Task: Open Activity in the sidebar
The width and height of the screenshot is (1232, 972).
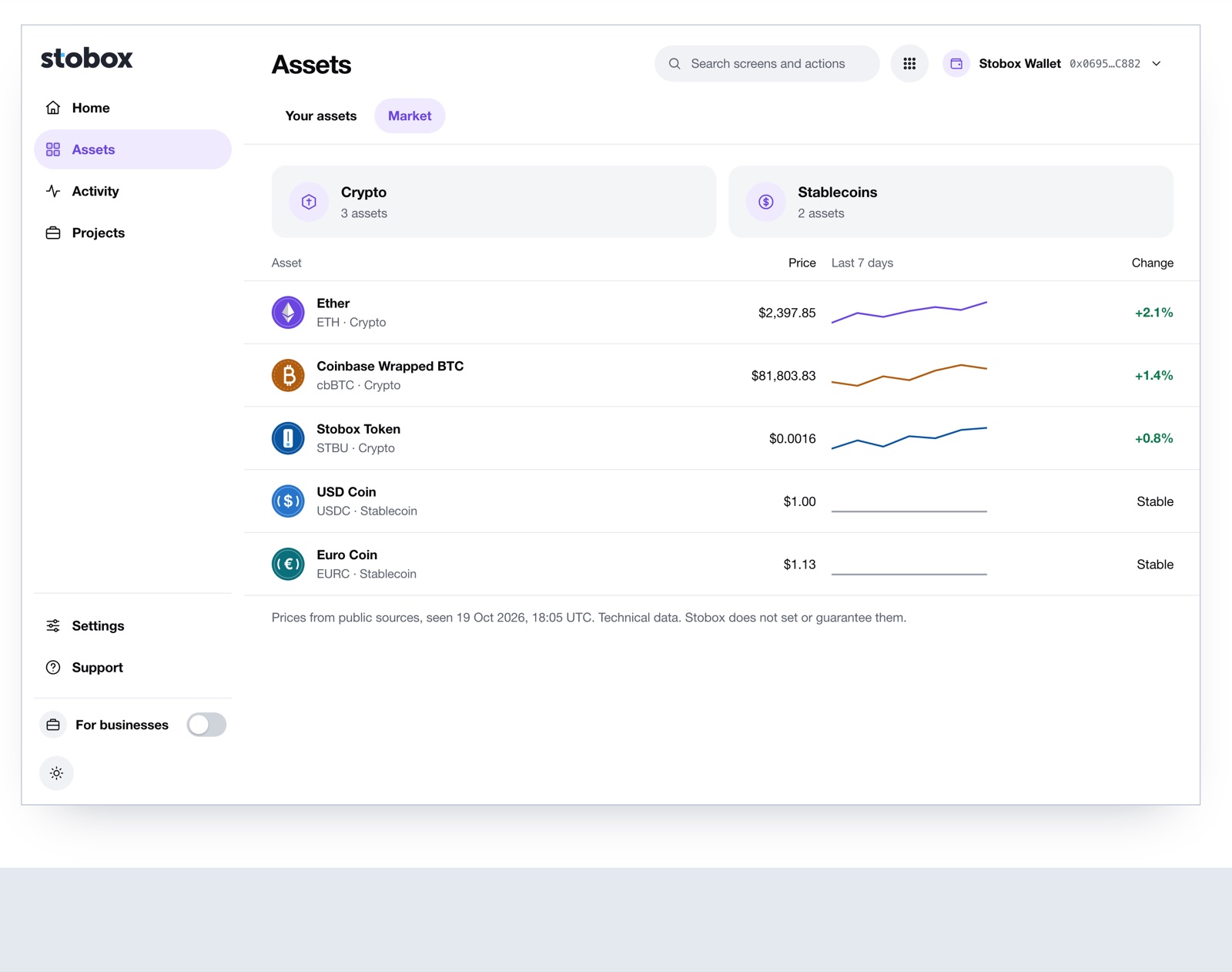Action: pyautogui.click(x=132, y=191)
